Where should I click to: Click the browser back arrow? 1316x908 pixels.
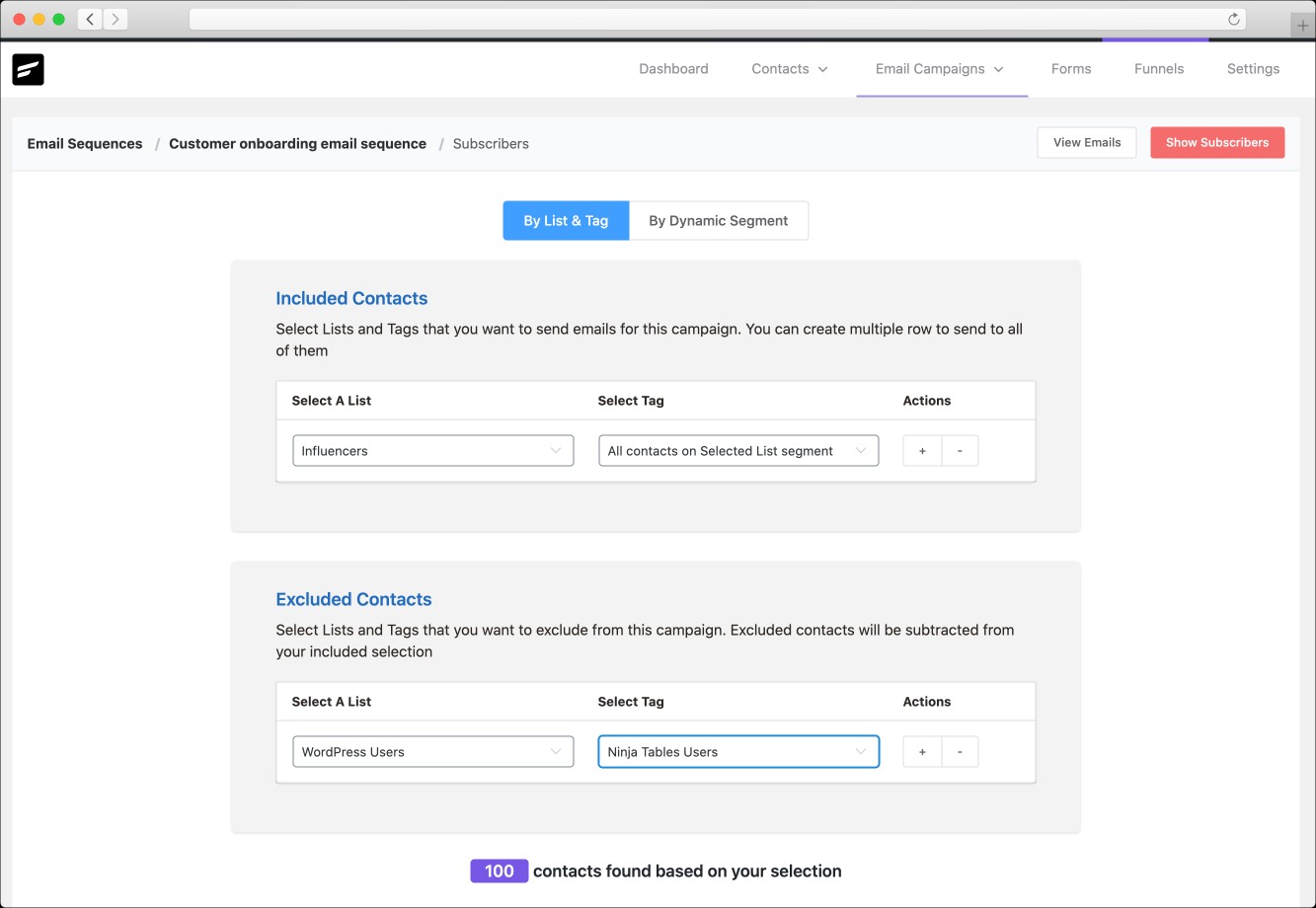[90, 19]
